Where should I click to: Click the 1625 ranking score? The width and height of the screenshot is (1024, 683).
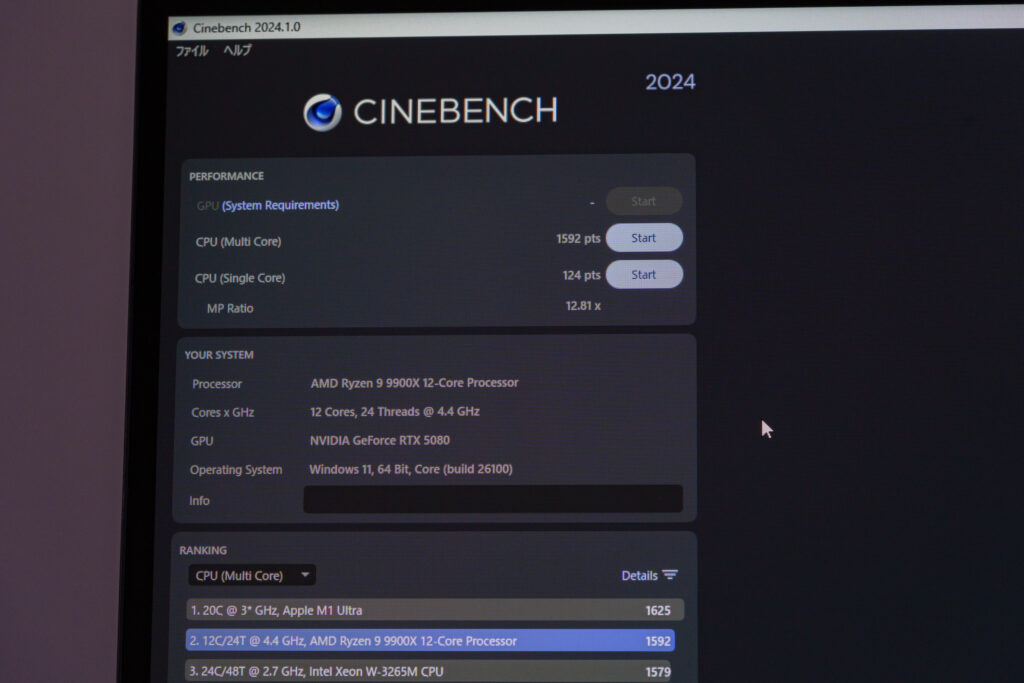point(658,611)
